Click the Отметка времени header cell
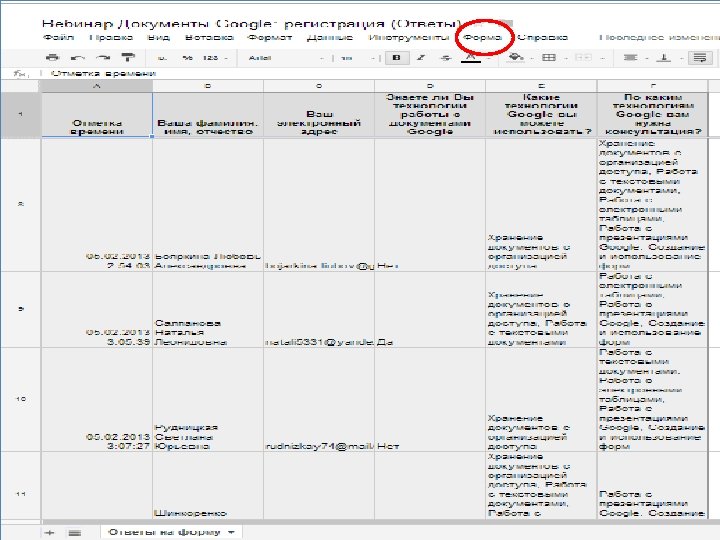 [x=97, y=115]
